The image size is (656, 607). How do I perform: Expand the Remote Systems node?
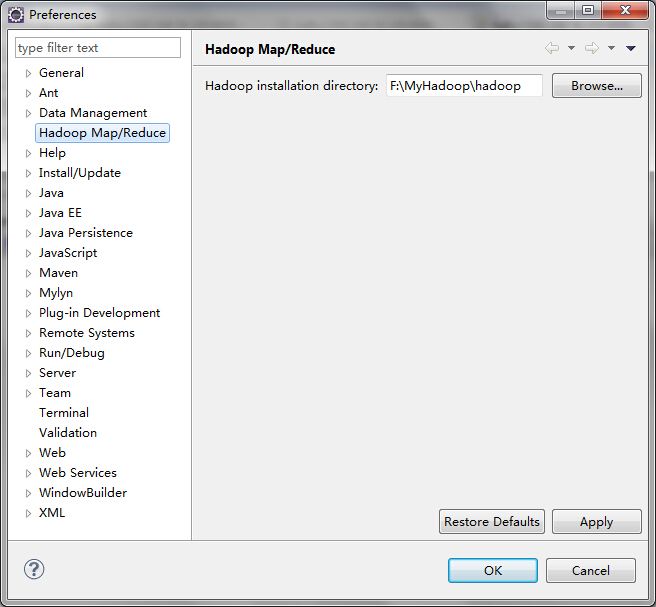[x=28, y=333]
